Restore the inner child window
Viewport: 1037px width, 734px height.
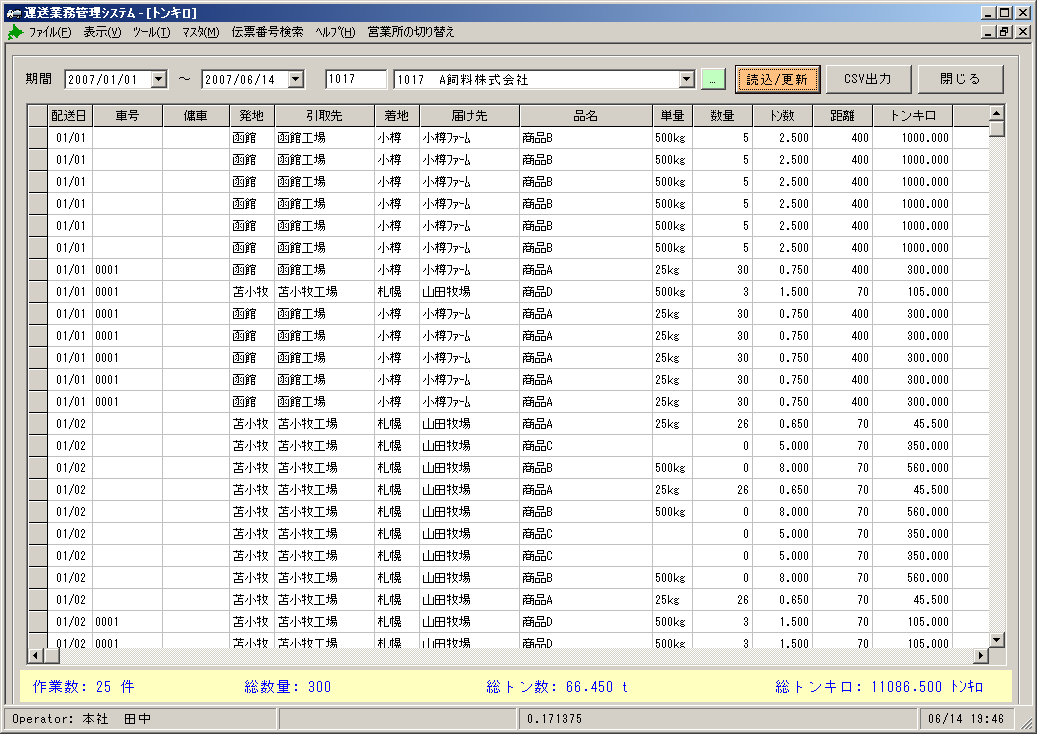(x=1005, y=32)
